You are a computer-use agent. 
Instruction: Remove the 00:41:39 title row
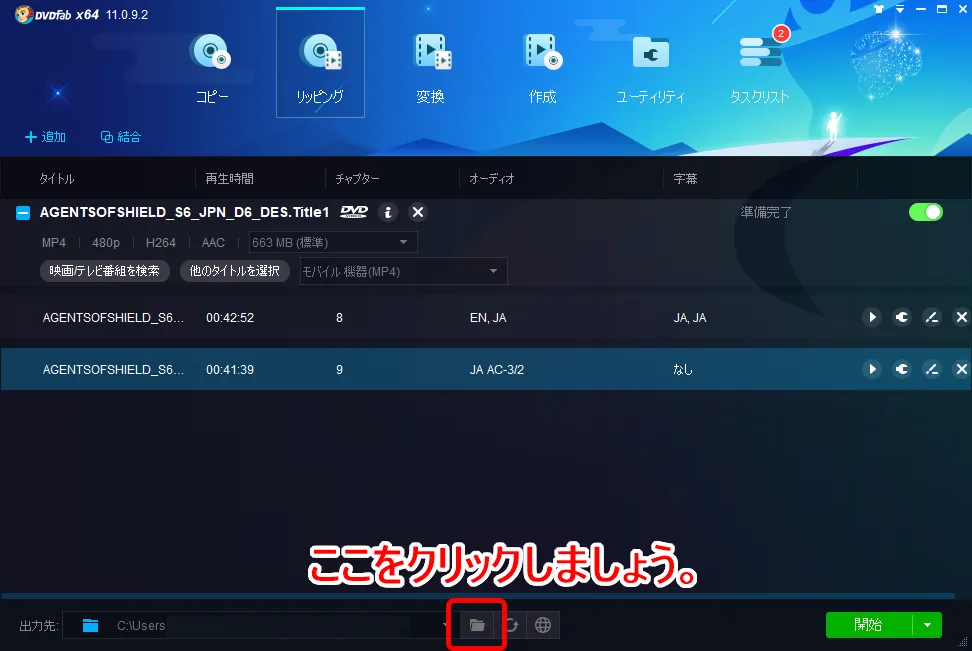tap(961, 370)
